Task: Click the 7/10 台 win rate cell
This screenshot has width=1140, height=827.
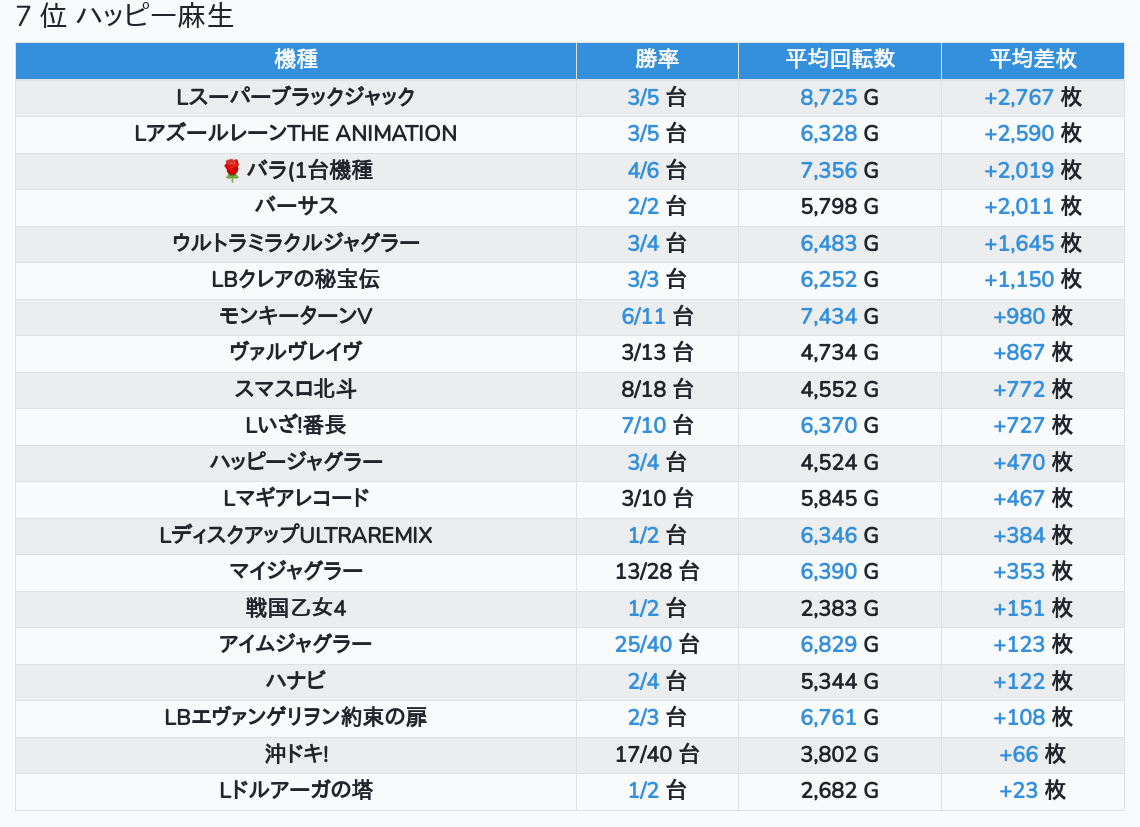Action: (657, 426)
